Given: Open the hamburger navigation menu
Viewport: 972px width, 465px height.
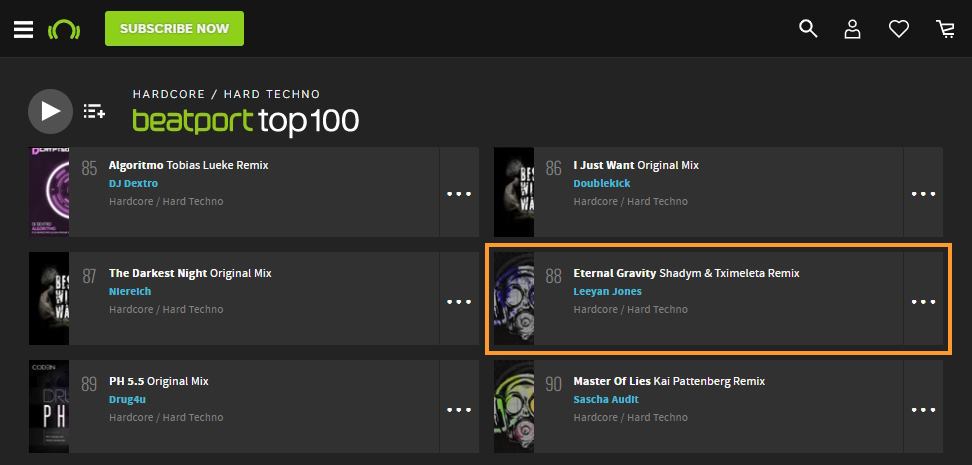Looking at the screenshot, I should (24, 29).
